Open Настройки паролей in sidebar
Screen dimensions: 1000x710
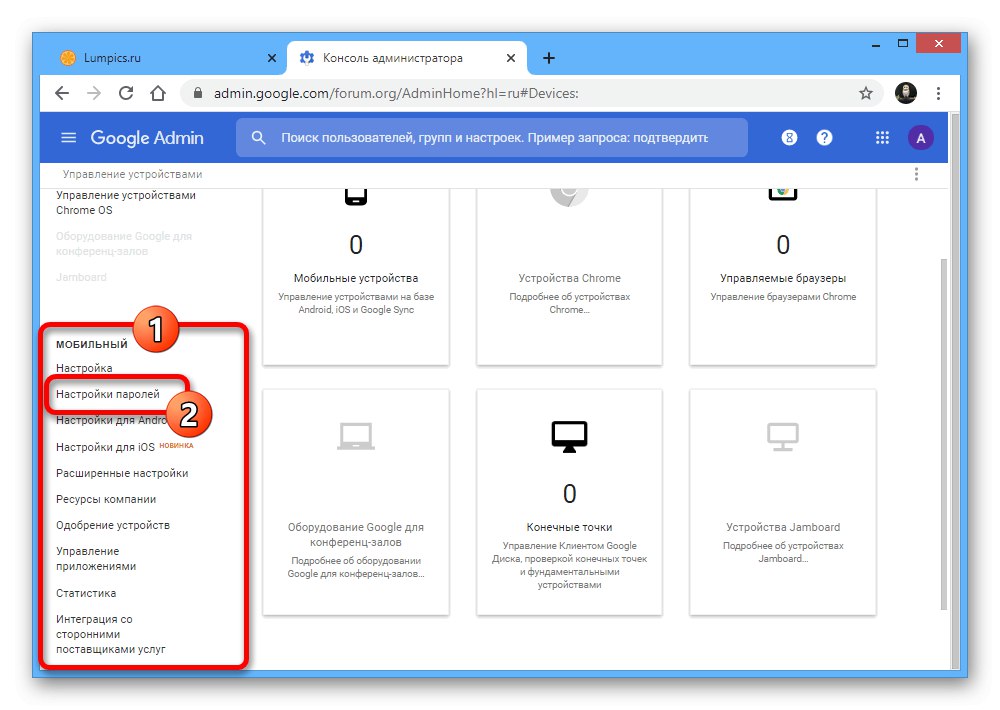[108, 394]
